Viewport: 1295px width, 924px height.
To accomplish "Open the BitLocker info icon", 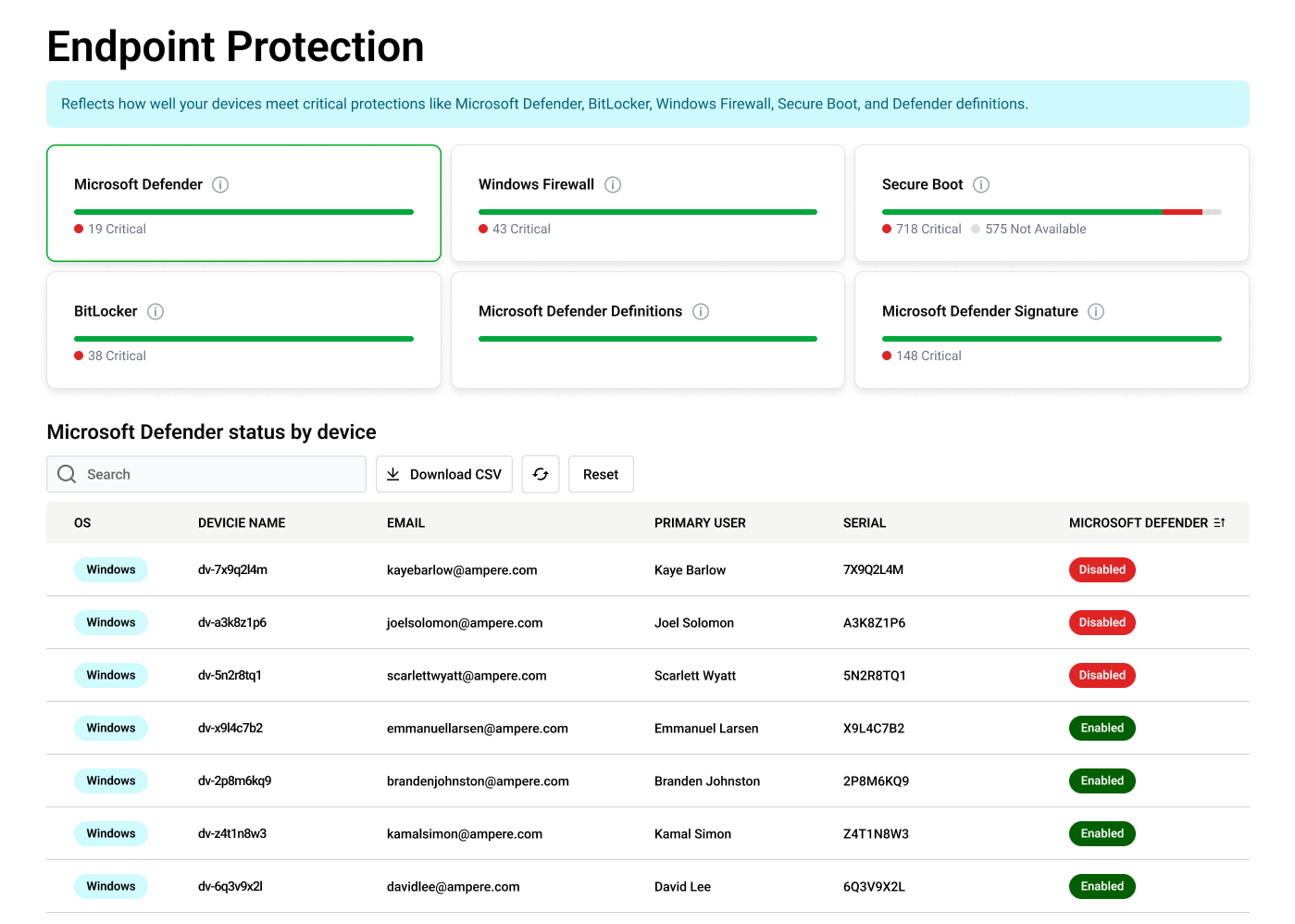I will [156, 311].
